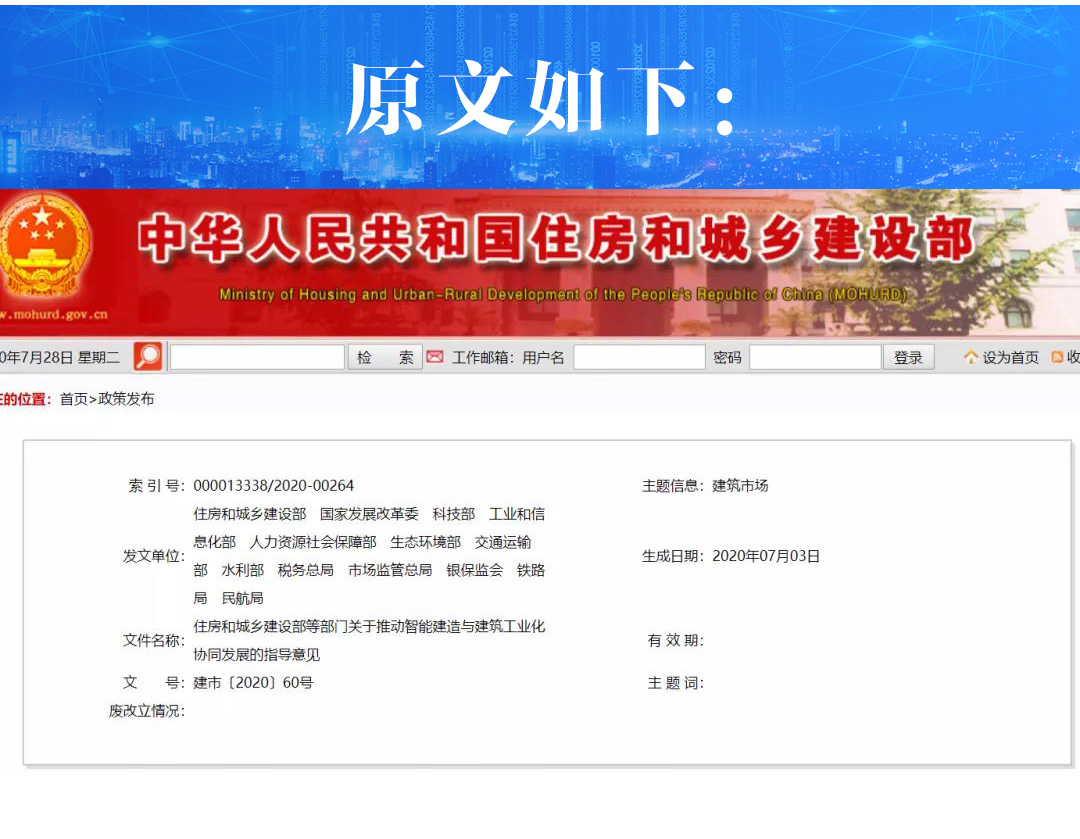Click index number 000013338/2020-00264
The width and height of the screenshot is (1080, 839).
point(273,486)
